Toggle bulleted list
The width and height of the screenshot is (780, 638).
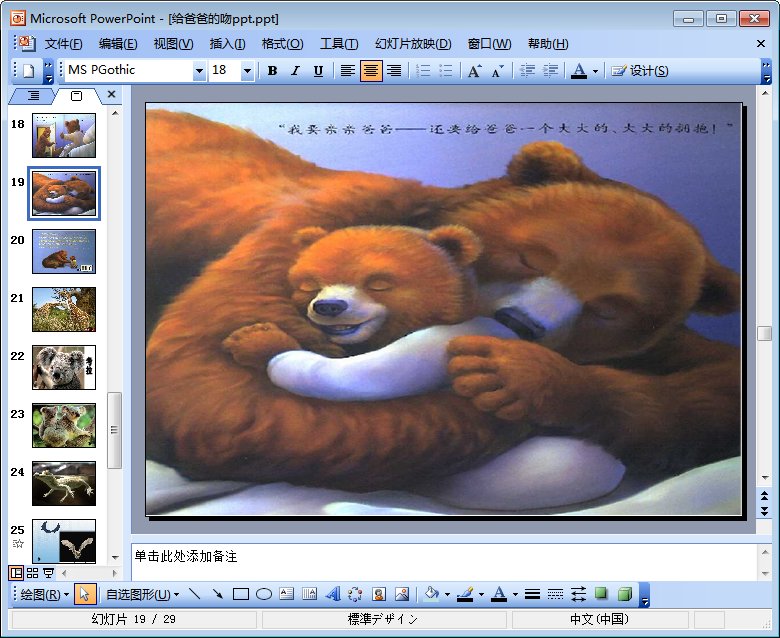(446, 71)
